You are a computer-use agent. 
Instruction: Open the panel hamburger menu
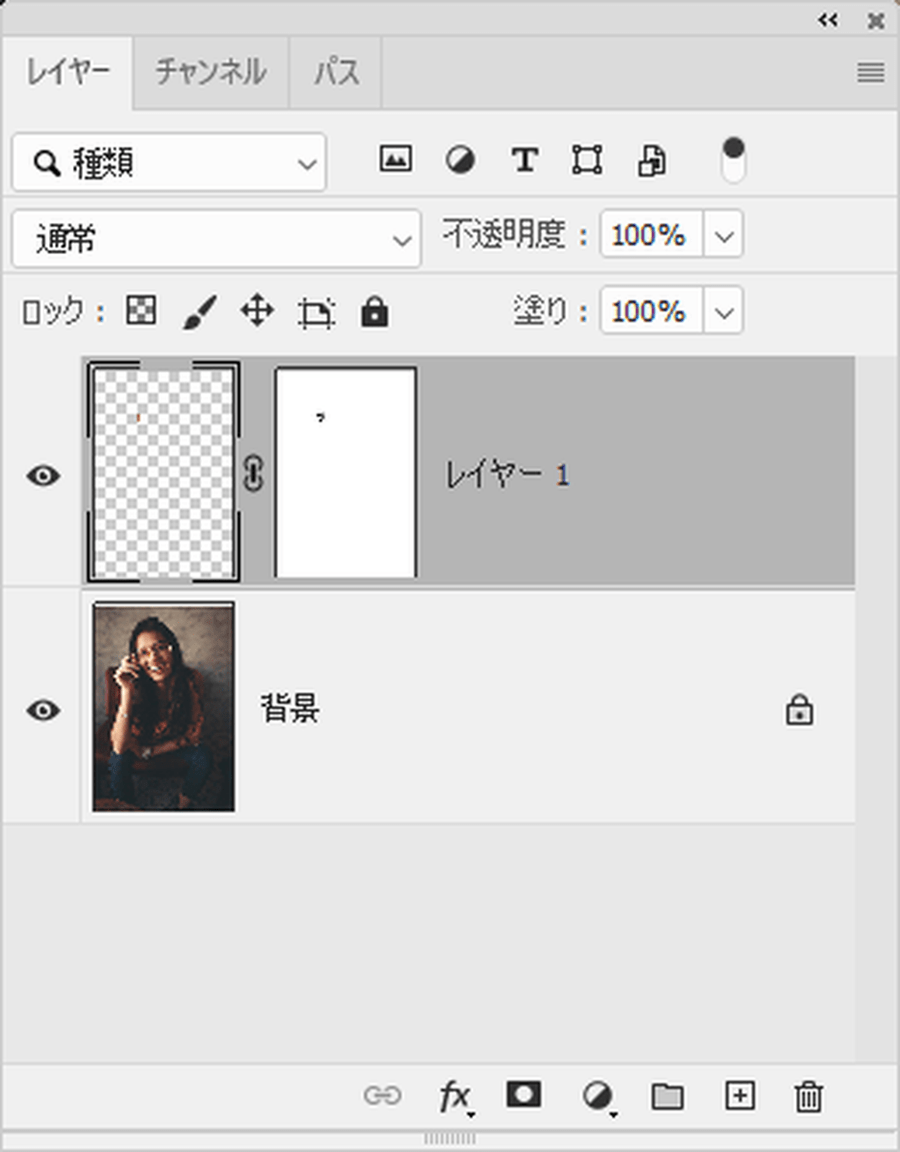click(870, 72)
